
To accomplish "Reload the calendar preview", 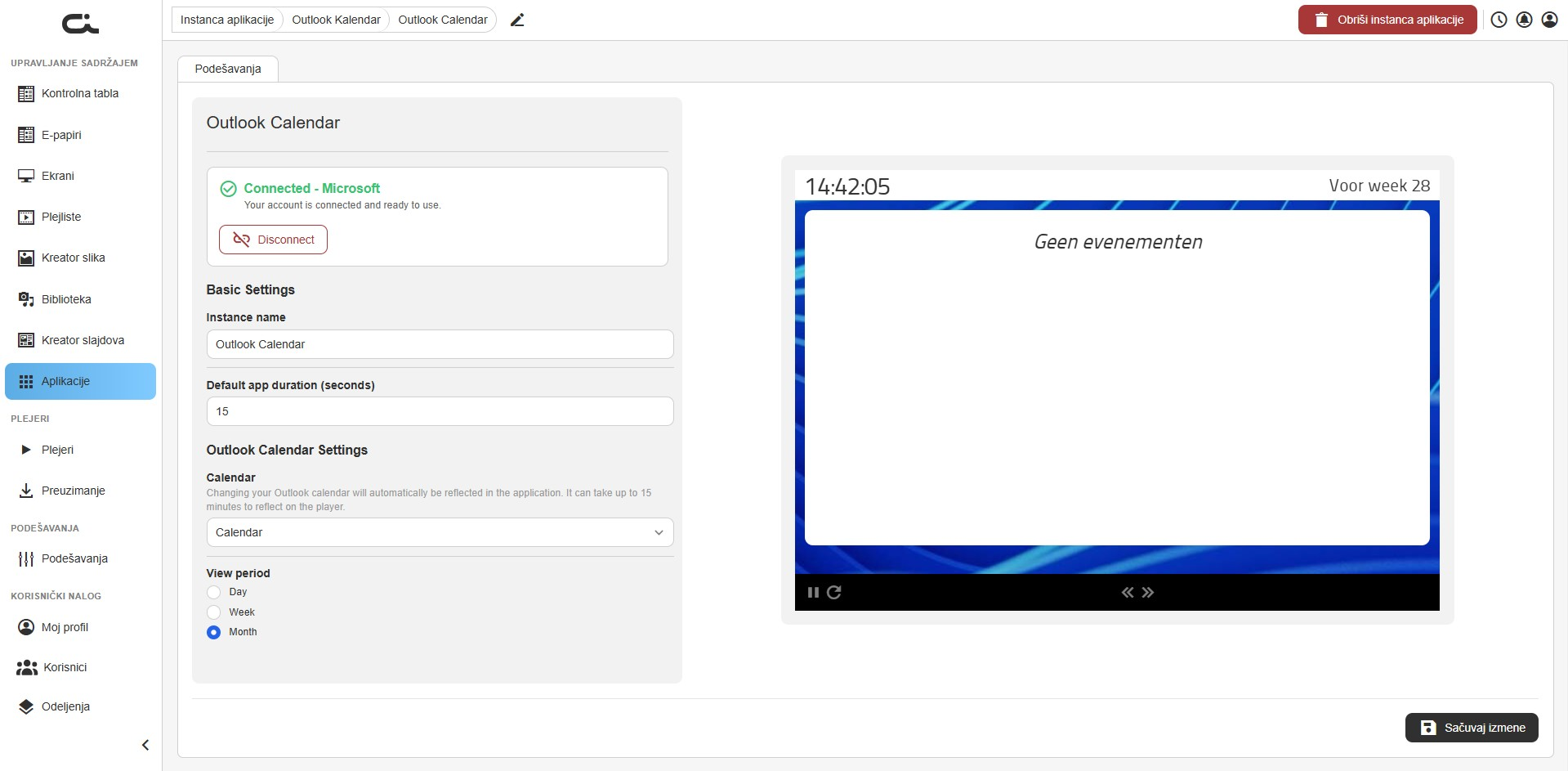I will 833,593.
